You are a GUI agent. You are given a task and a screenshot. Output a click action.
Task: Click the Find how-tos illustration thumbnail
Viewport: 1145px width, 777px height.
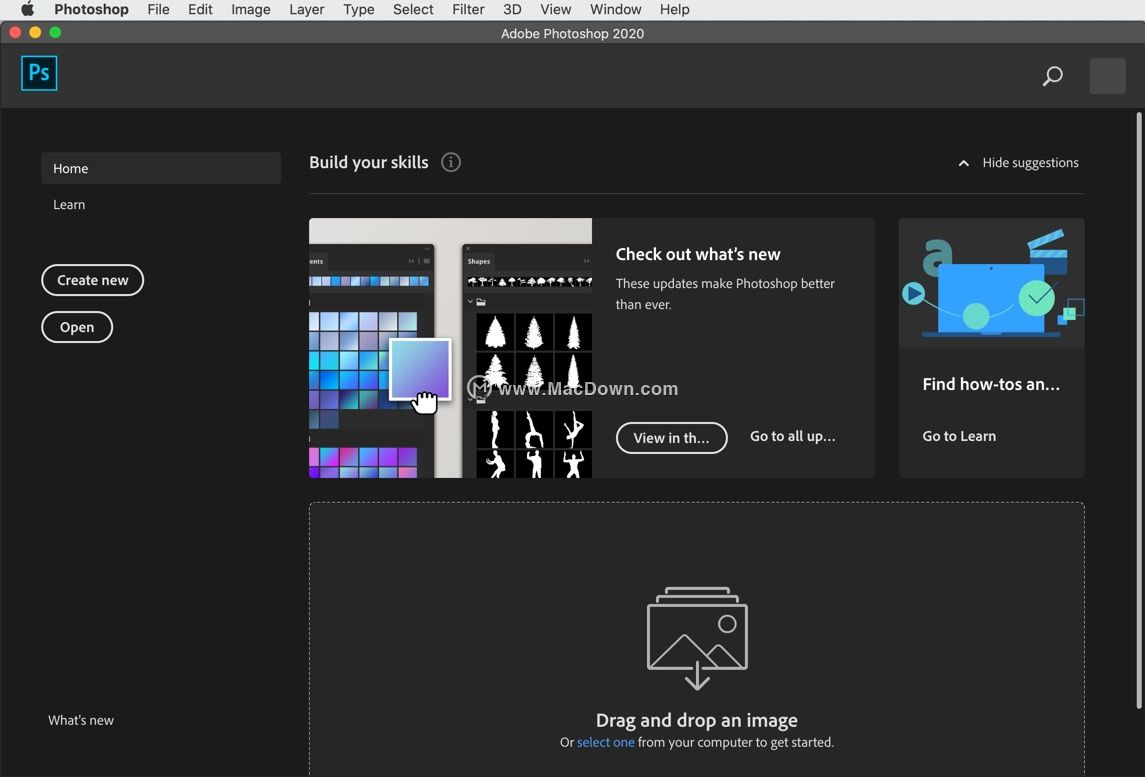(992, 283)
